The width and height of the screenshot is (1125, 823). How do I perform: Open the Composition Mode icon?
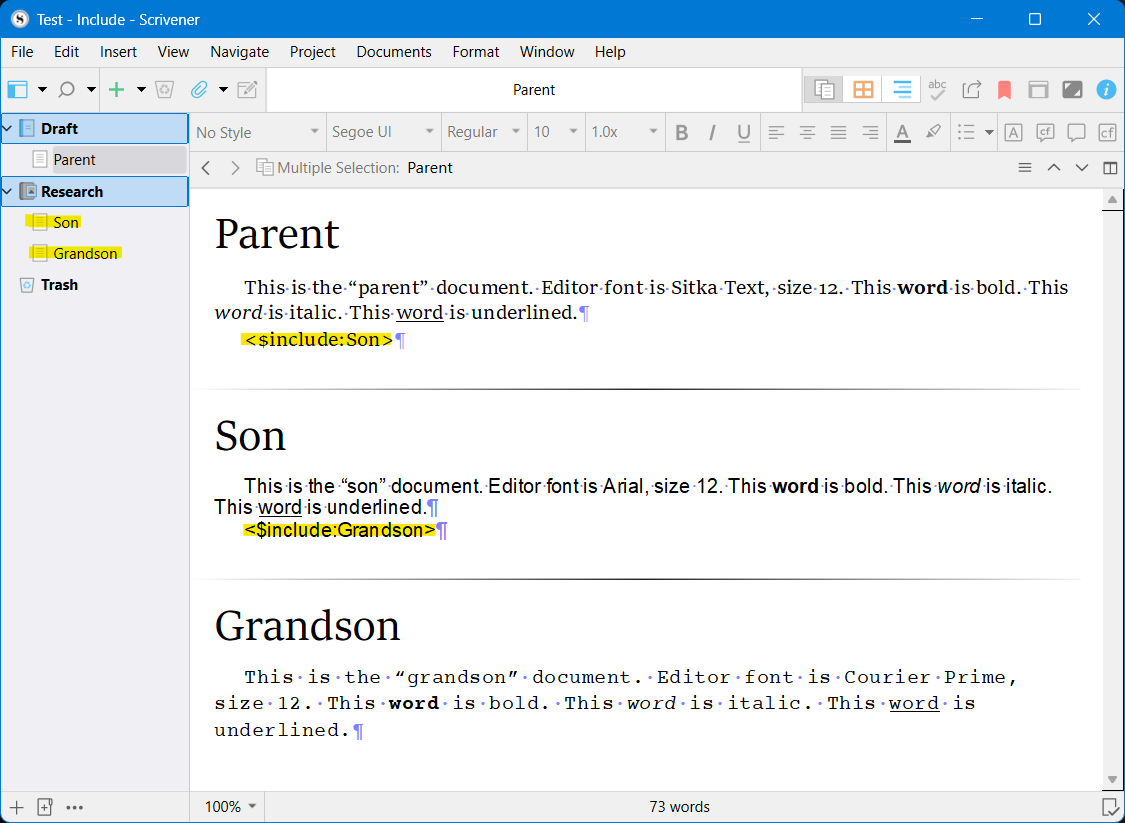pos(1072,90)
